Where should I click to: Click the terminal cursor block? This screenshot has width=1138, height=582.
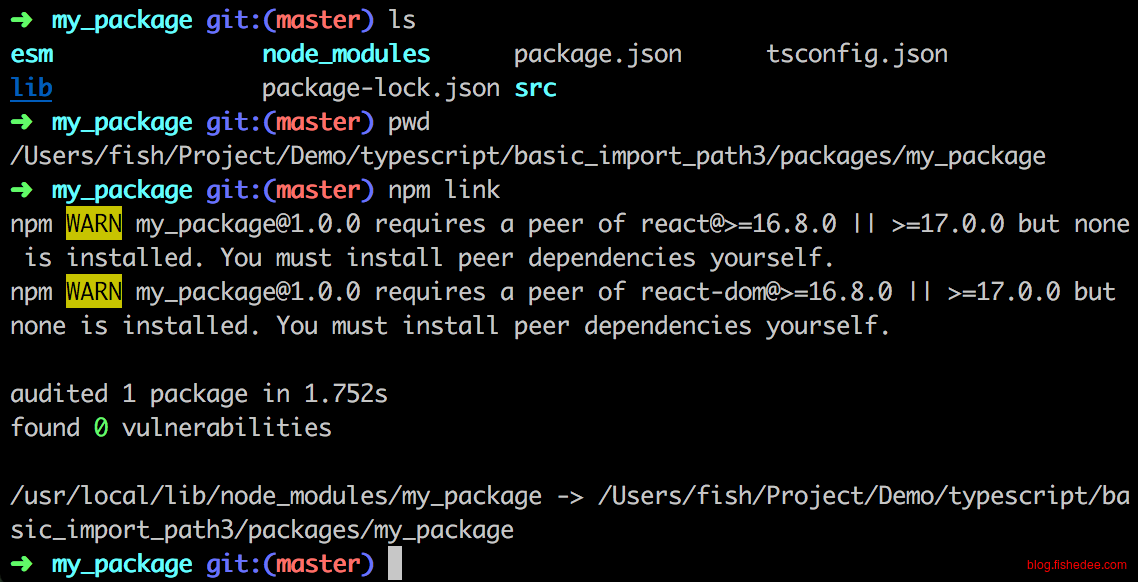tap(395, 564)
